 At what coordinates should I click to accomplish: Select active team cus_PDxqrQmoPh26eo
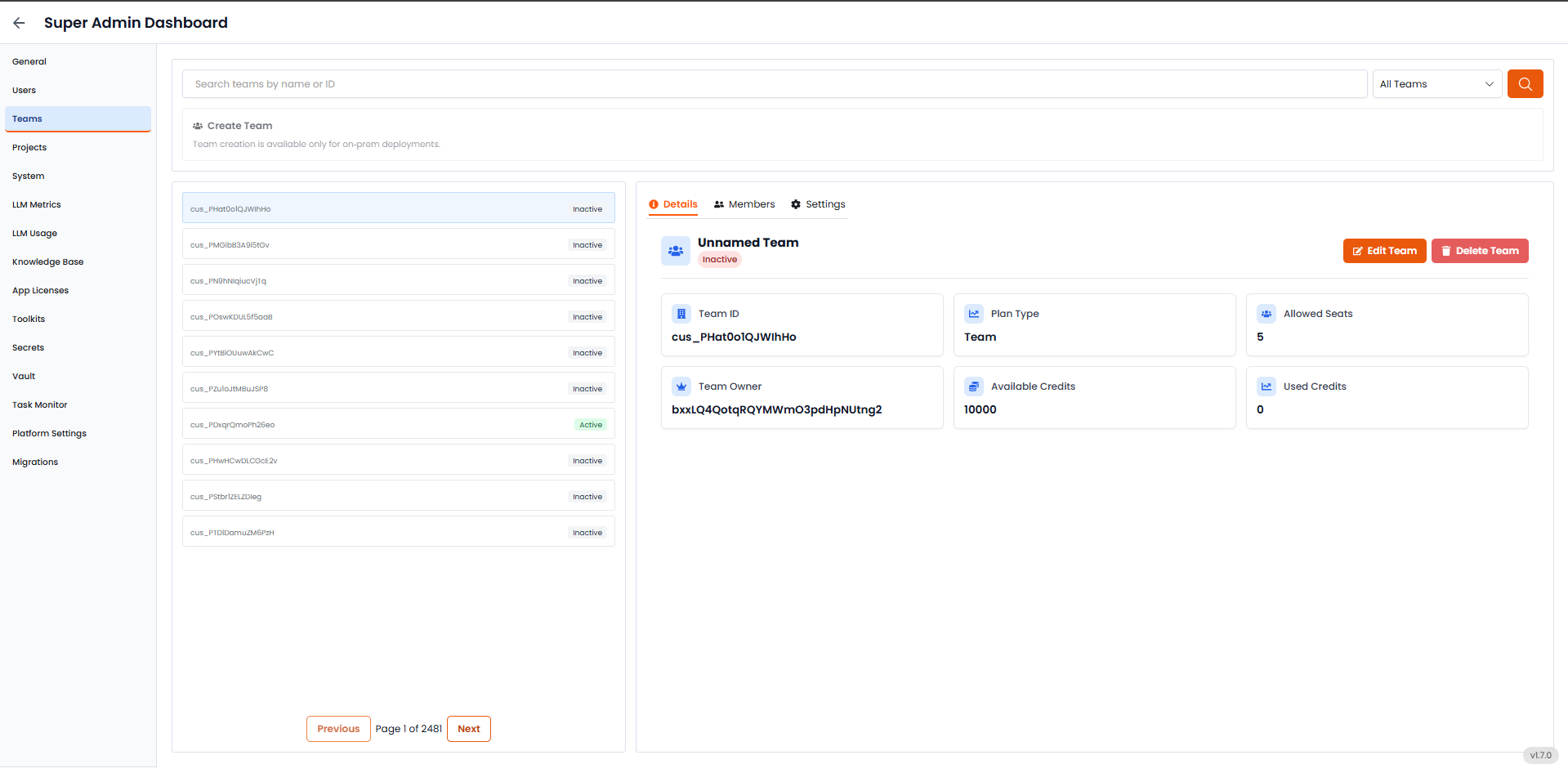coord(399,424)
